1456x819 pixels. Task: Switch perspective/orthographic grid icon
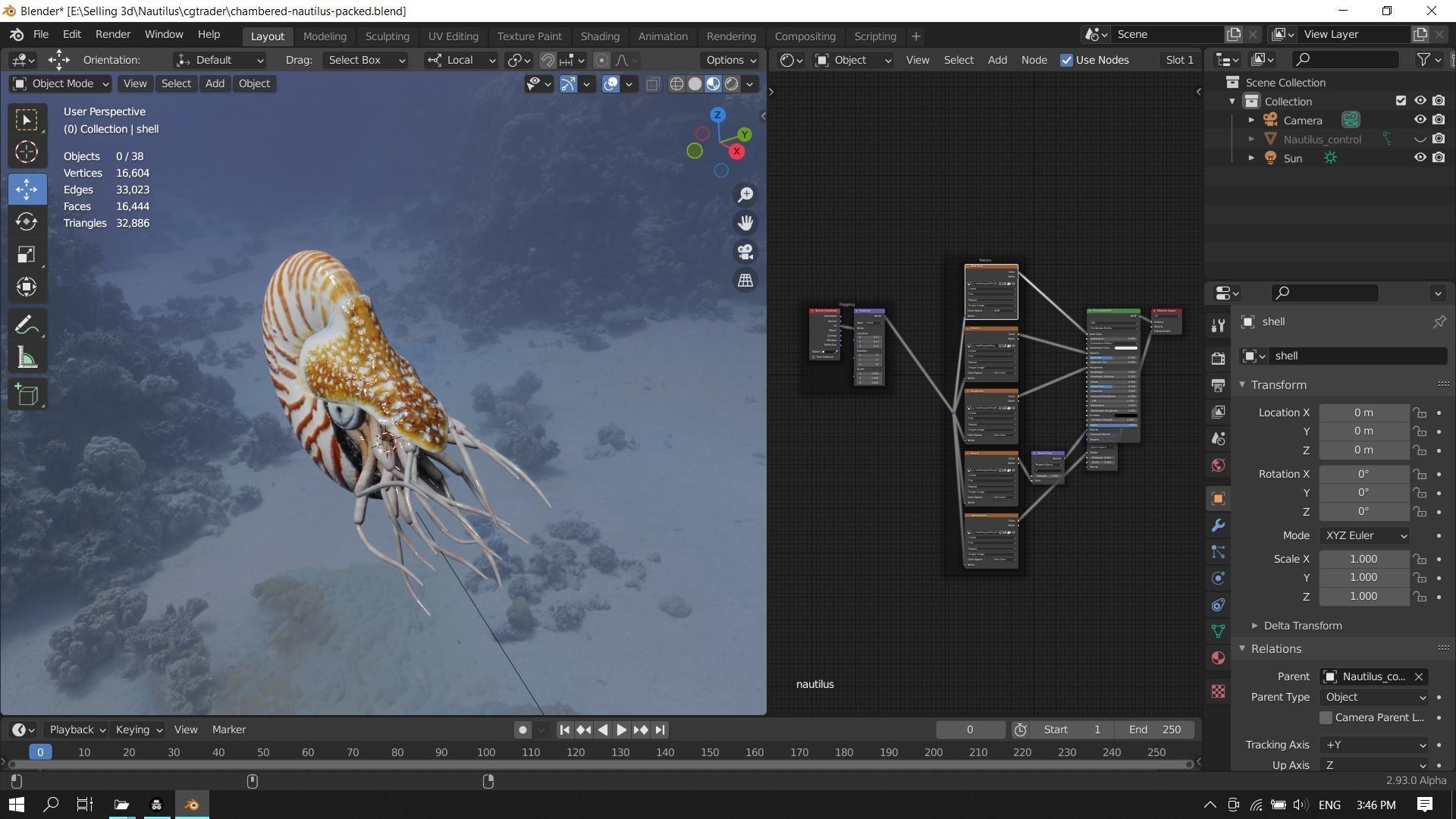pos(745,281)
